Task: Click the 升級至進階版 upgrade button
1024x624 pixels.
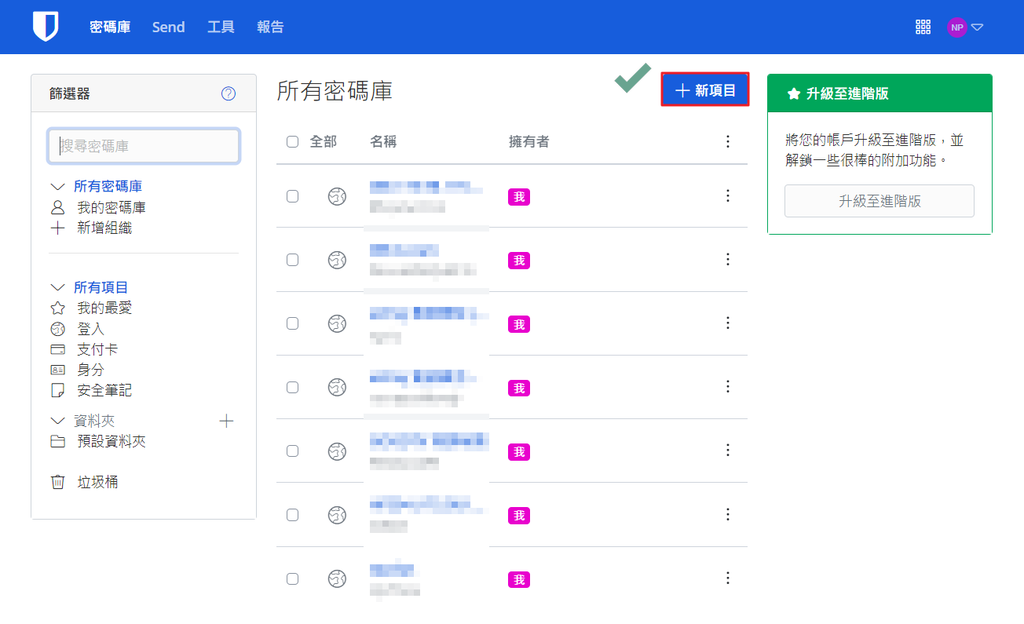Action: (879, 201)
